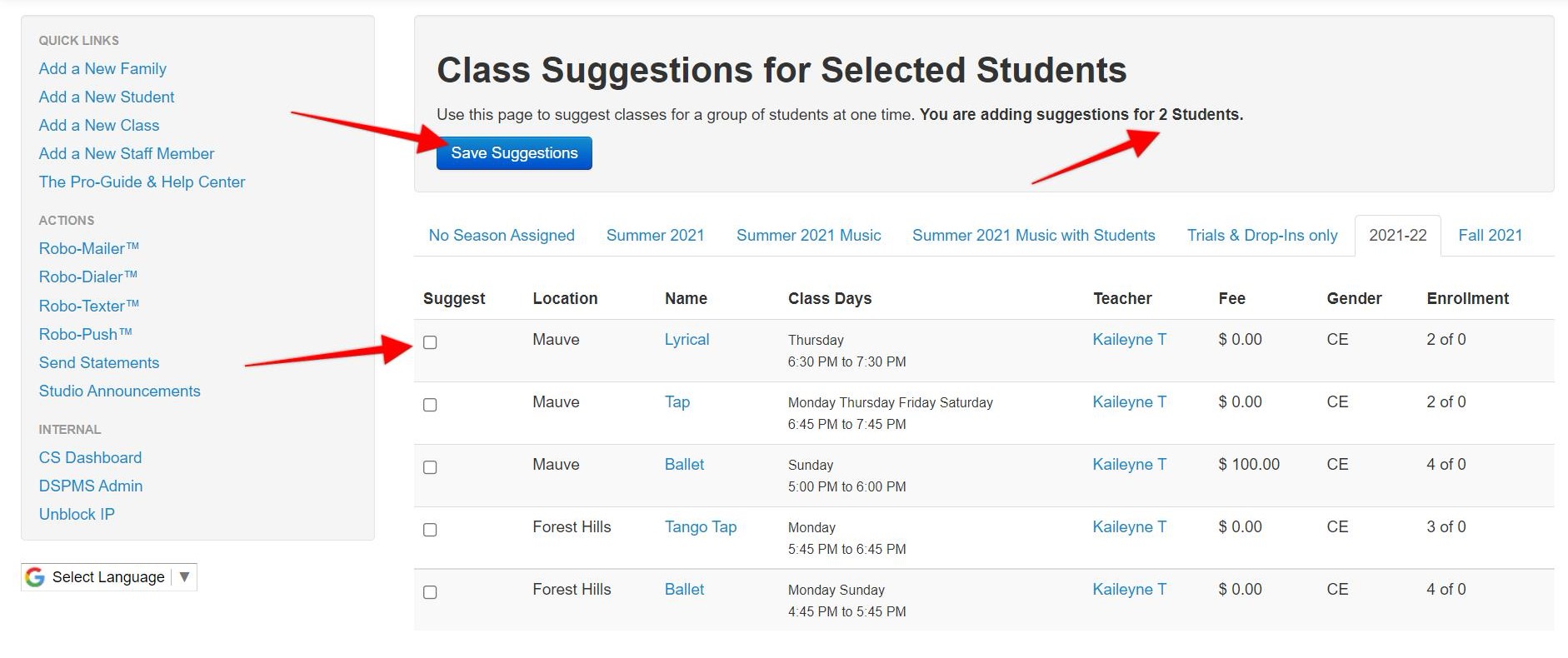Click the Send Statements link
The width and height of the screenshot is (1568, 658).
(x=98, y=363)
